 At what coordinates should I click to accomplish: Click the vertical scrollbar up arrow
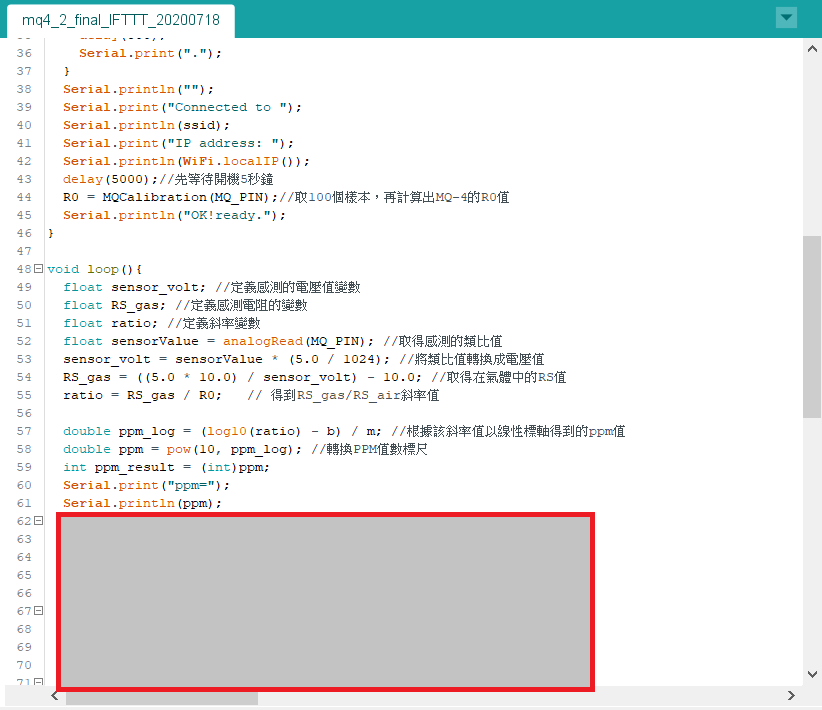(812, 49)
